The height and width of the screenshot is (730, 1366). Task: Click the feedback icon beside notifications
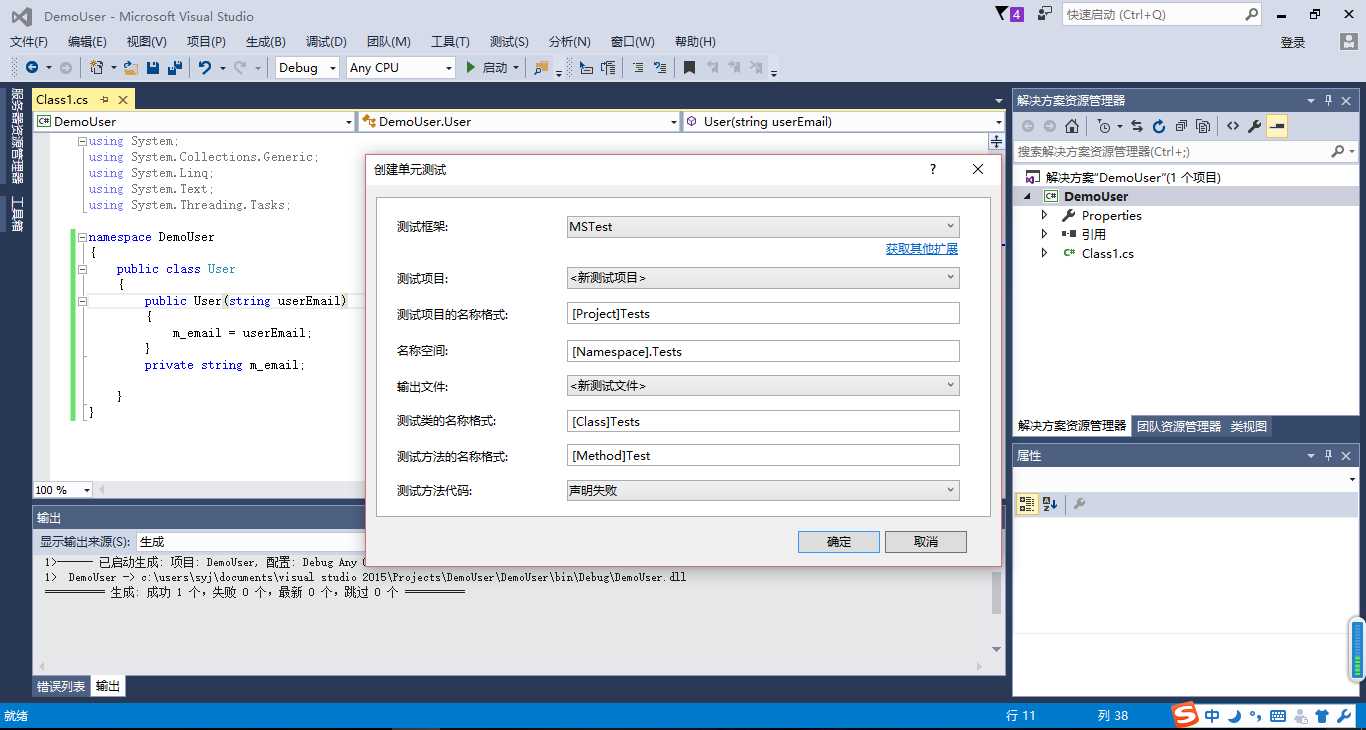pyautogui.click(x=1045, y=14)
